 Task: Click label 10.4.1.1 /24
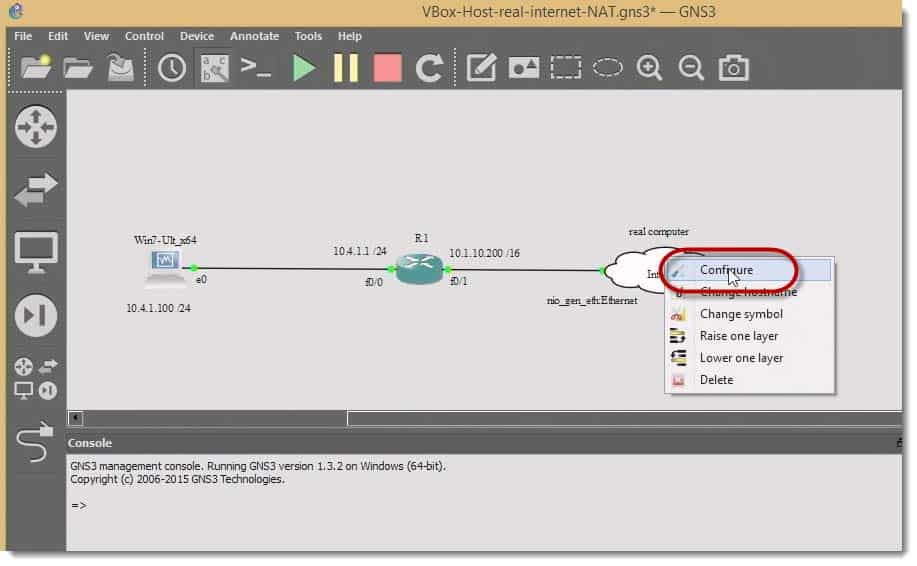(360, 251)
